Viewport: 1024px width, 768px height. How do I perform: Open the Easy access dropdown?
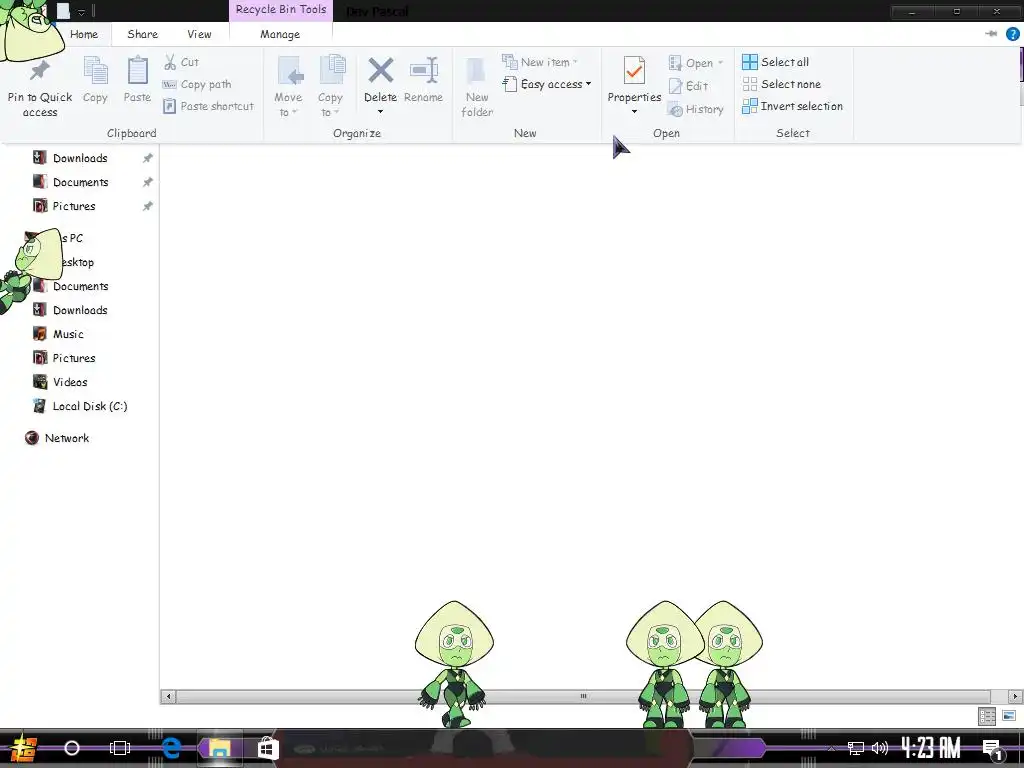[x=547, y=84]
